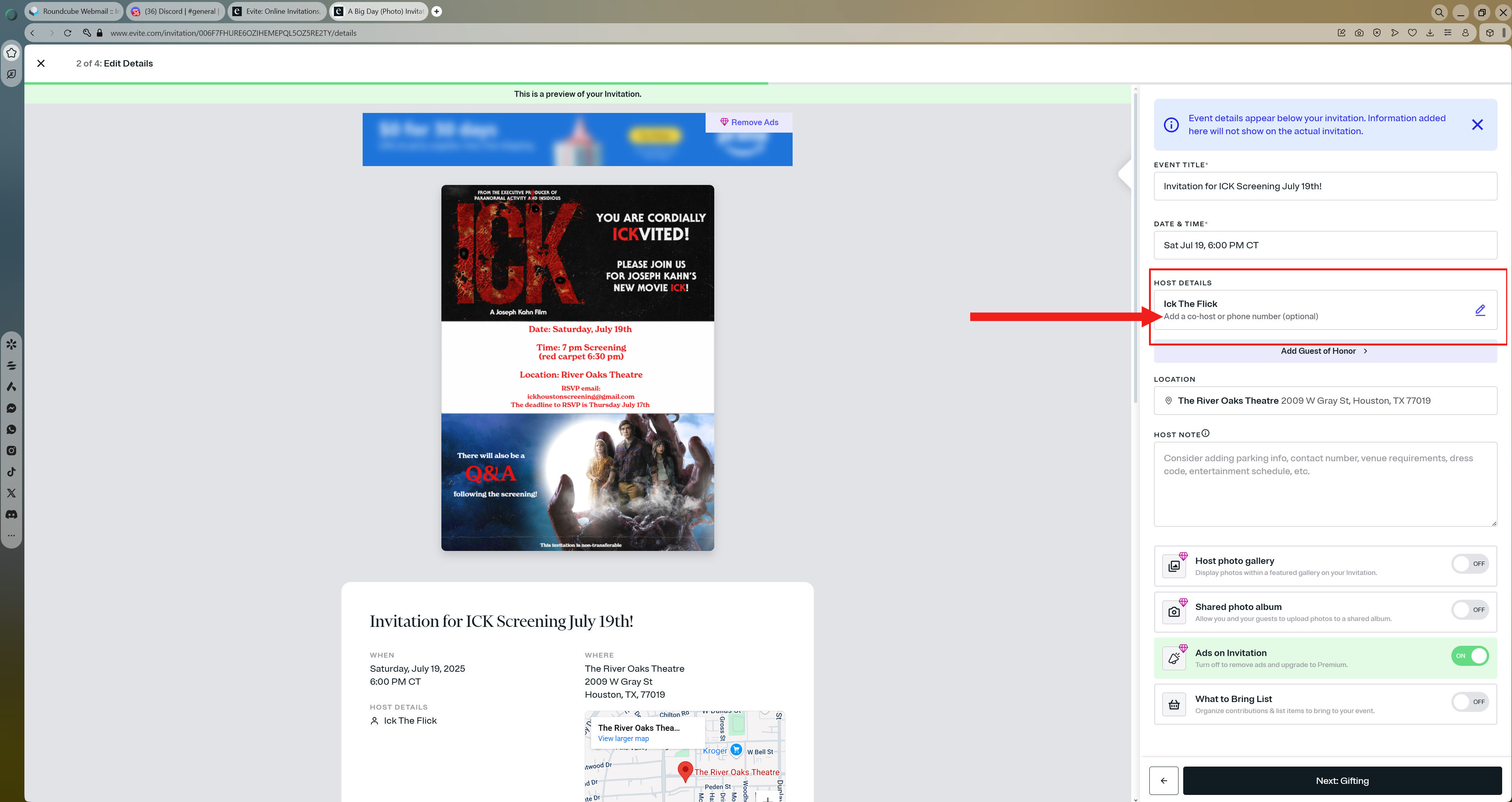Click the Event Title input field
This screenshot has height=802, width=1512.
1325,187
